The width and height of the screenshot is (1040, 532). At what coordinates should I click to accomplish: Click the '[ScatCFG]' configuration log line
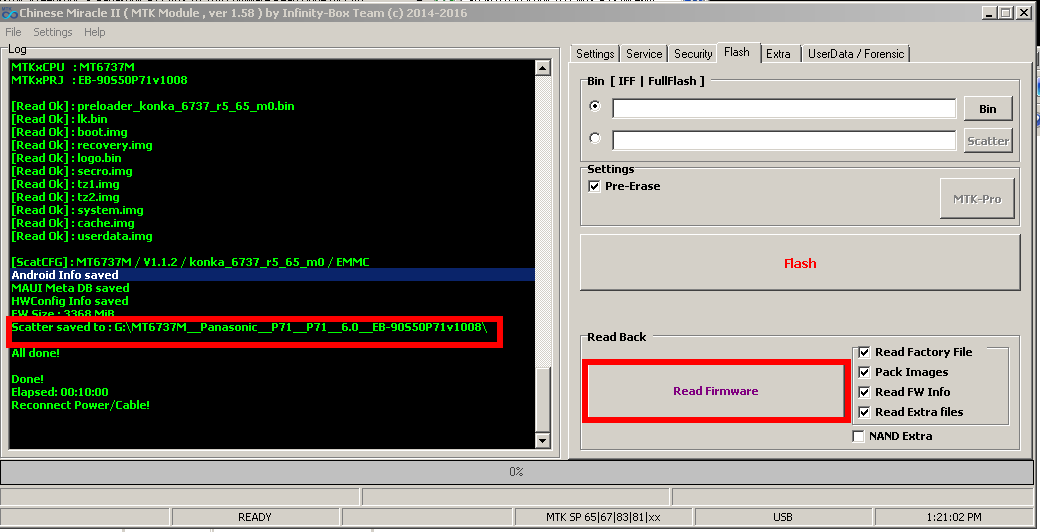tap(190, 262)
